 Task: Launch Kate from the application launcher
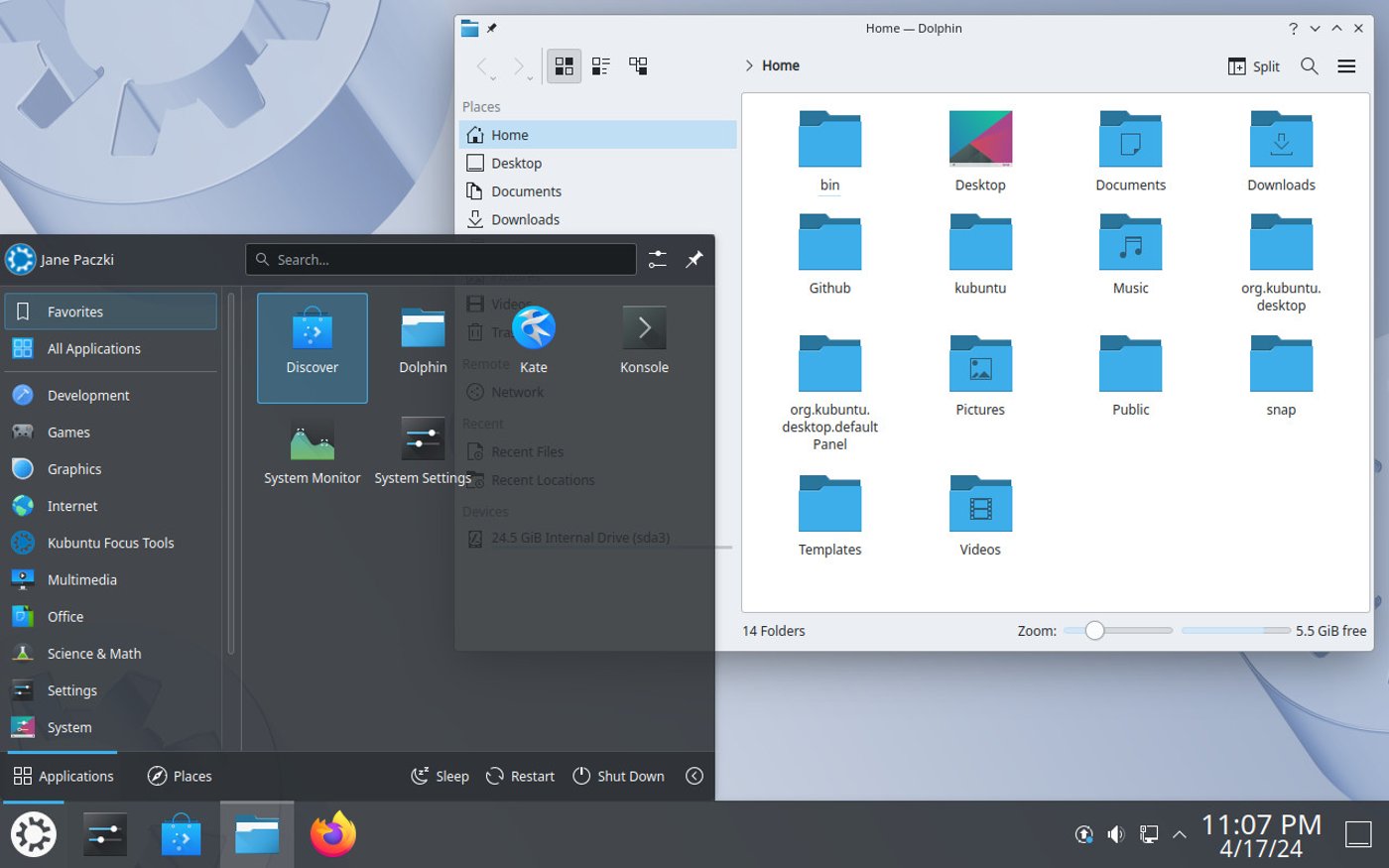tap(534, 337)
